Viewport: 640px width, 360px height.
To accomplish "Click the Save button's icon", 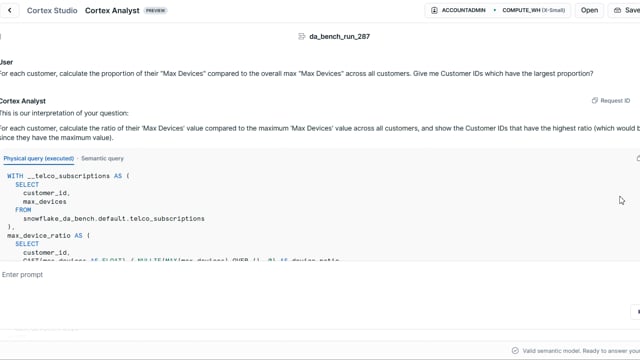I will [x=617, y=10].
